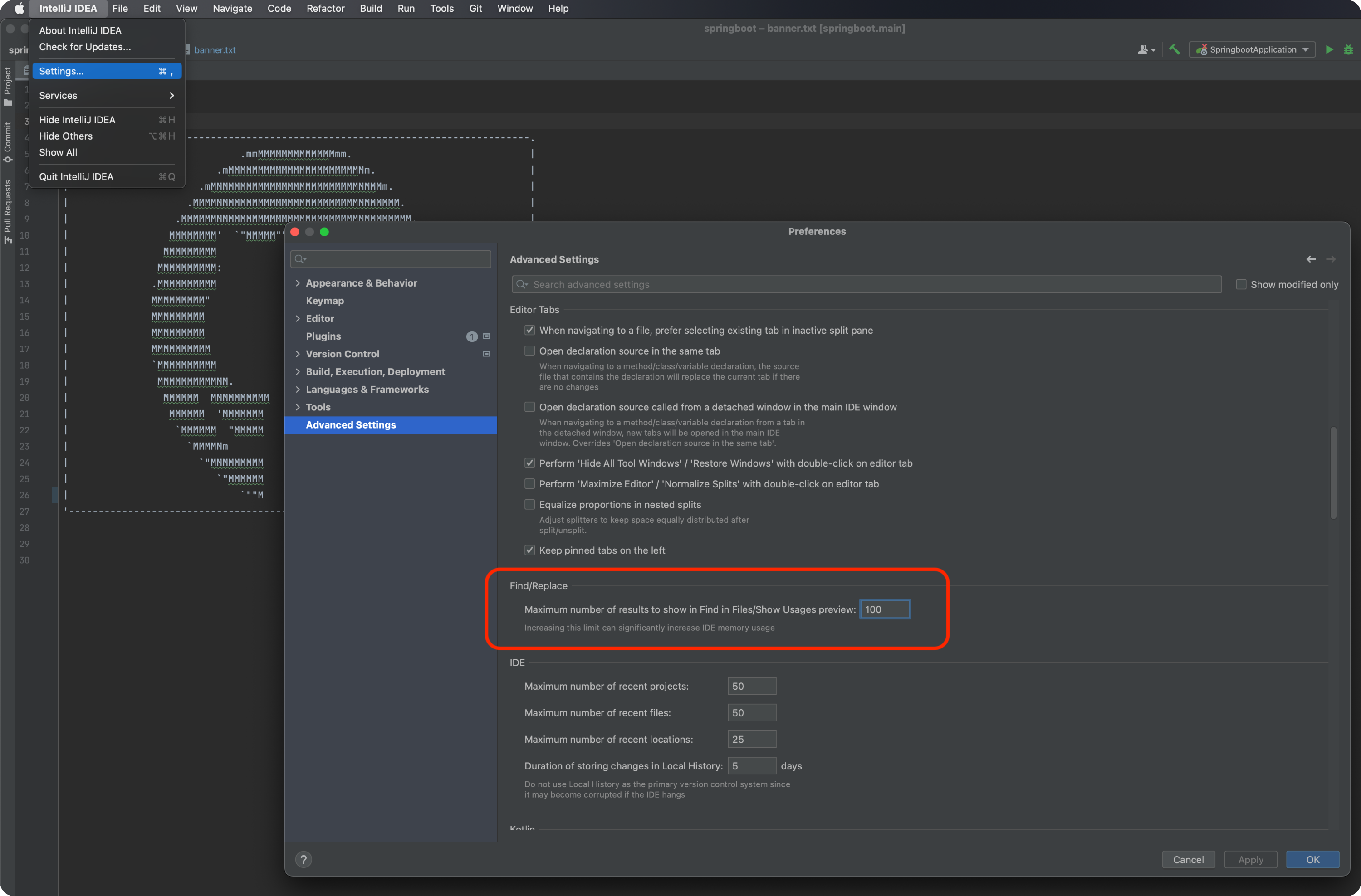
Task: Click the back arrow in Advanced Settings
Action: [x=1311, y=259]
